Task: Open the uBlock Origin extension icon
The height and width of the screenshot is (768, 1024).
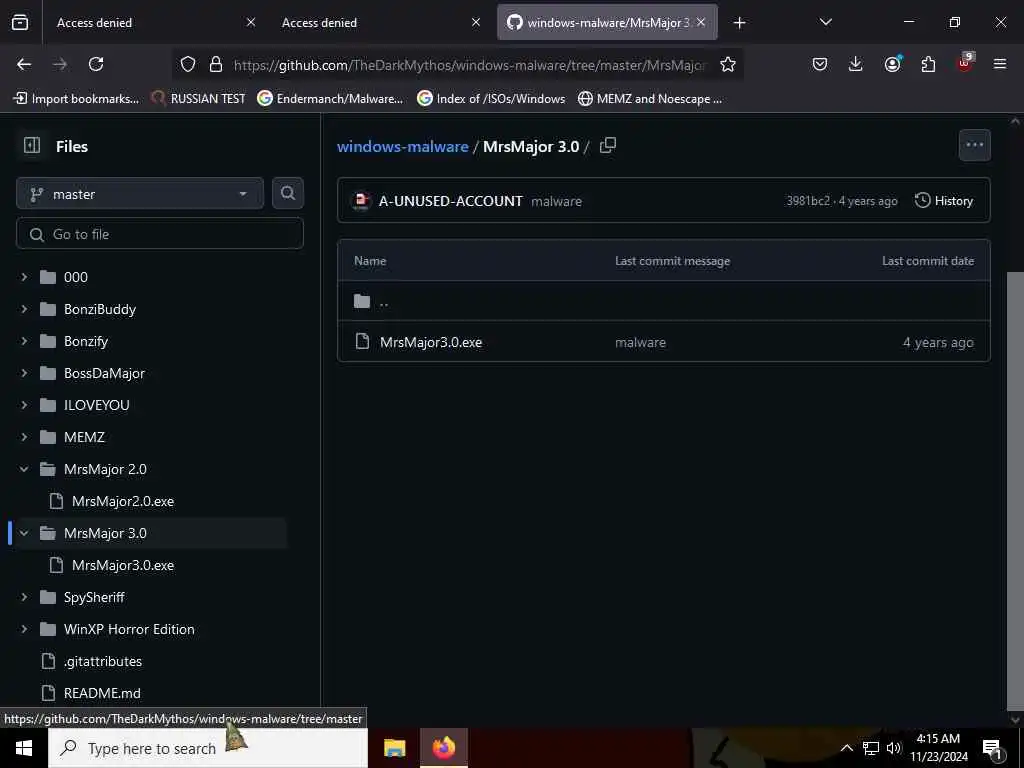Action: [965, 63]
